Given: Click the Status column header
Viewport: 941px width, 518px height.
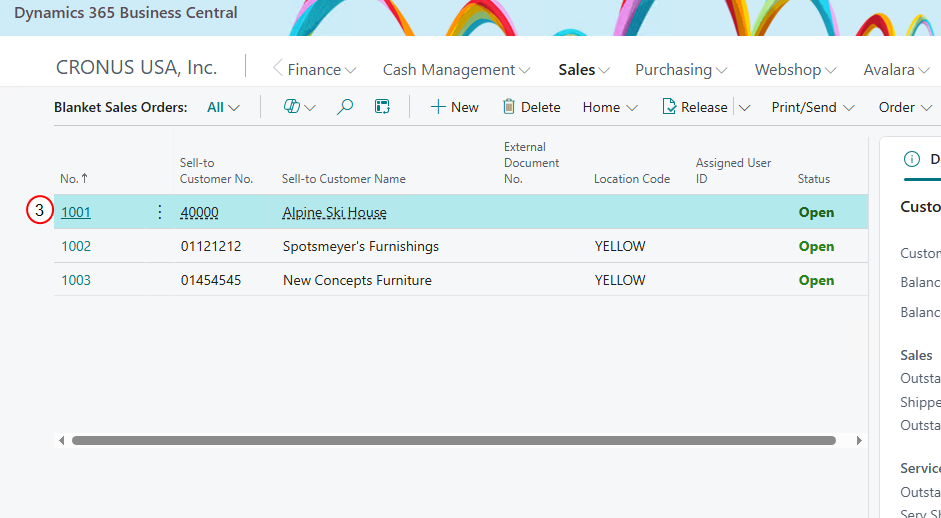Looking at the screenshot, I should point(814,178).
